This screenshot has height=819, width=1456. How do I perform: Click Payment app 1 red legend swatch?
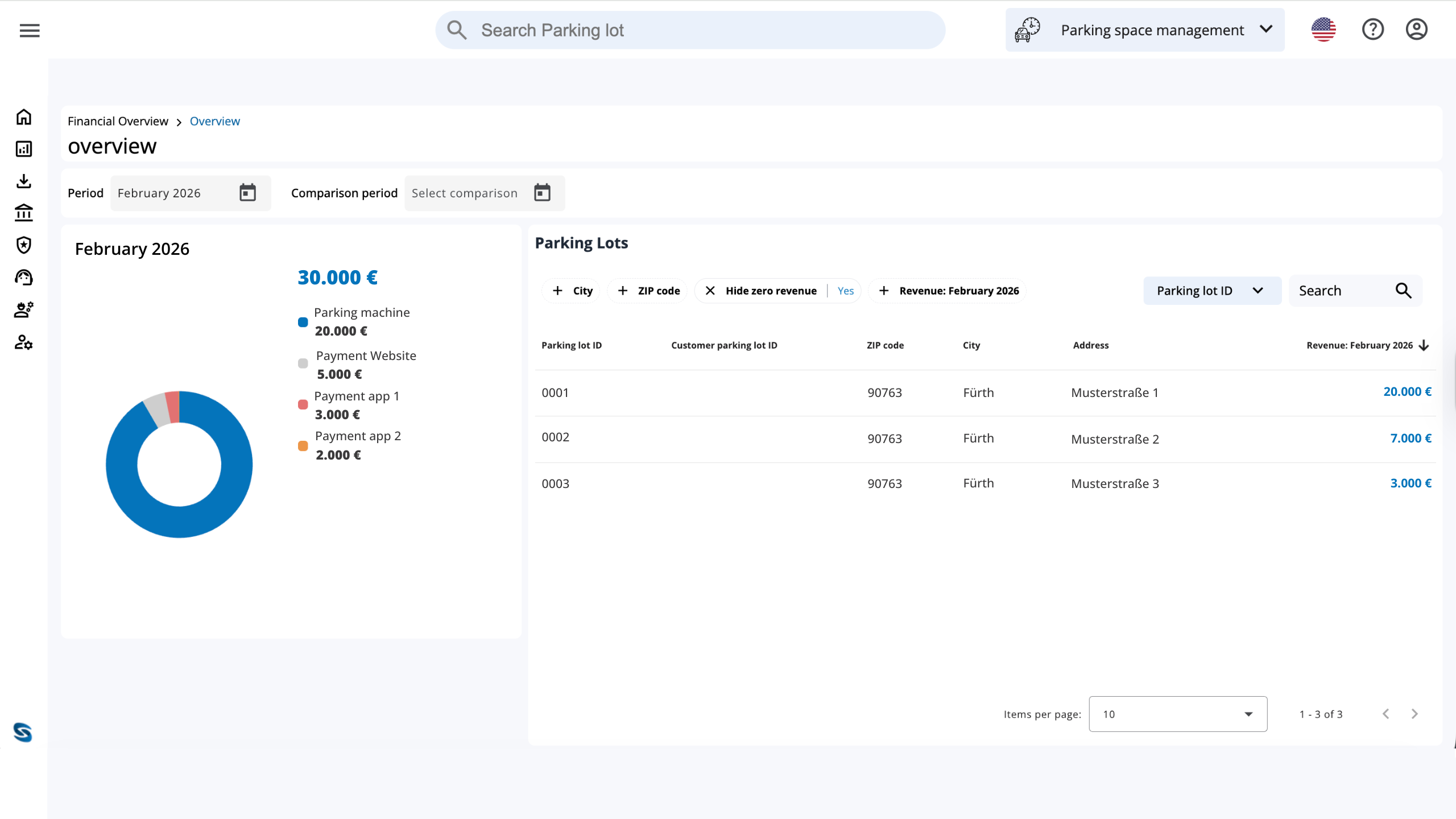(303, 404)
